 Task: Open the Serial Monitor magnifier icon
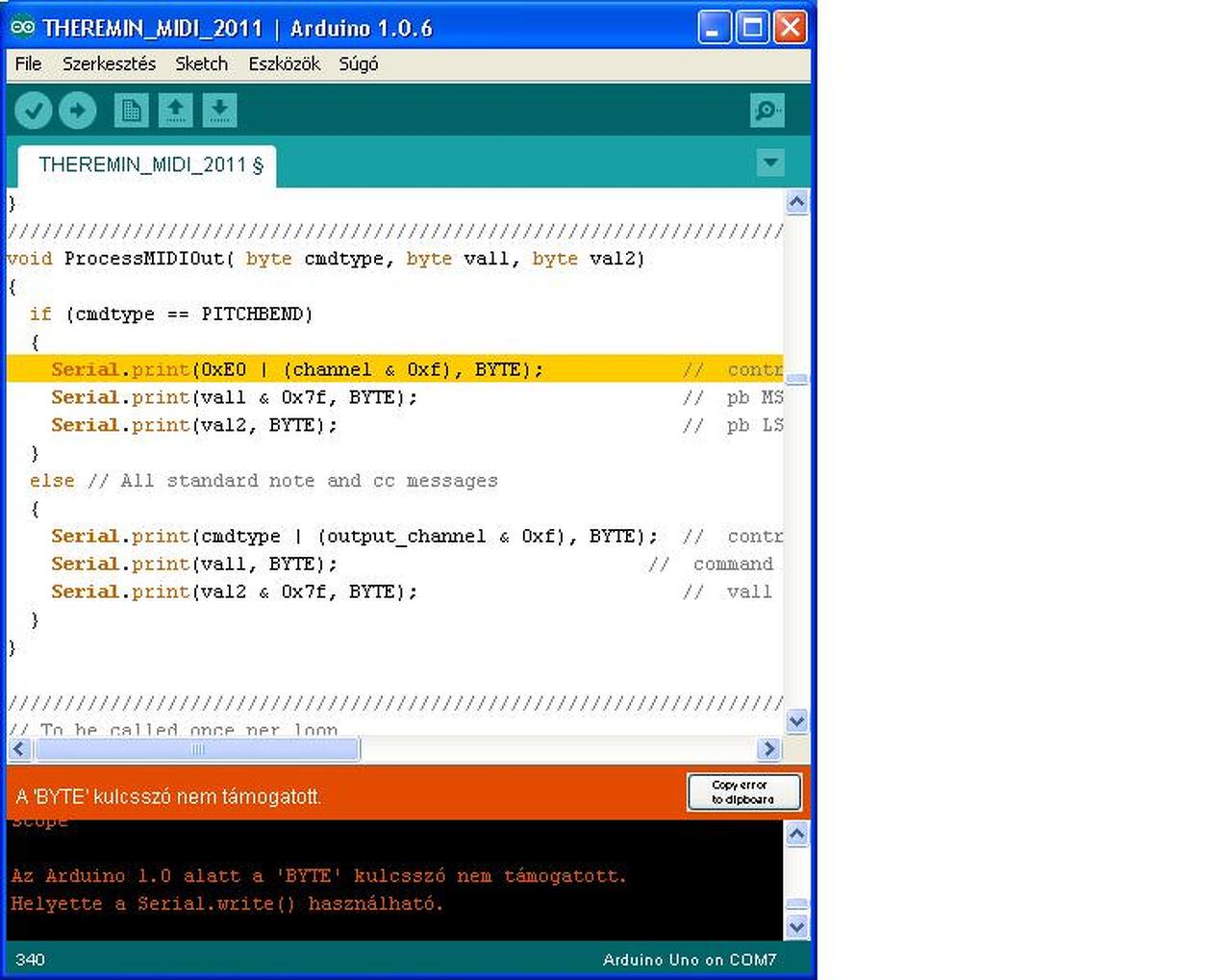coord(767,111)
